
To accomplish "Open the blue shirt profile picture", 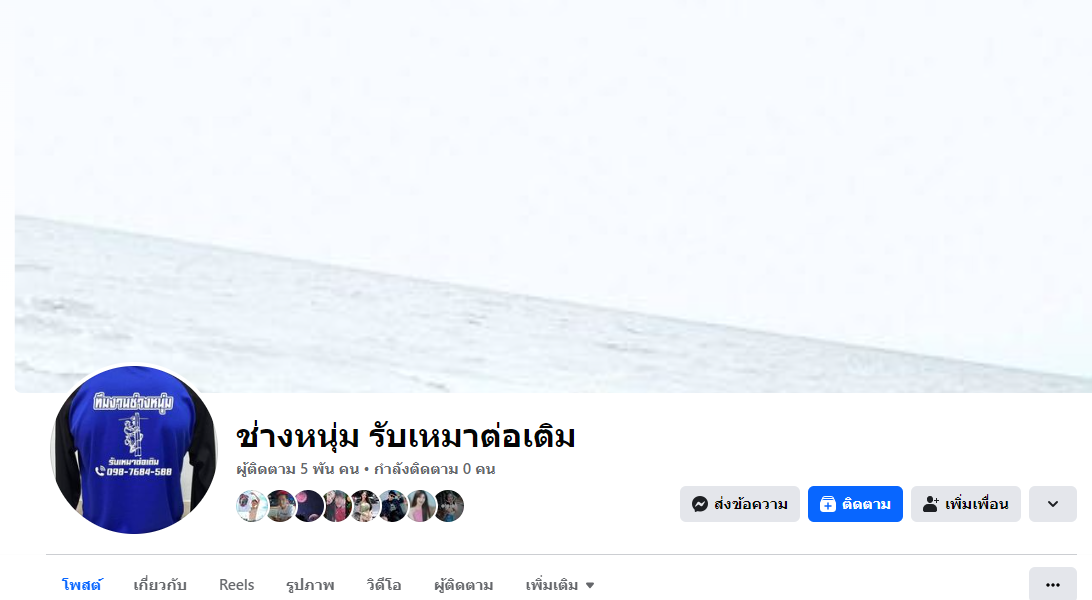I will (134, 450).
